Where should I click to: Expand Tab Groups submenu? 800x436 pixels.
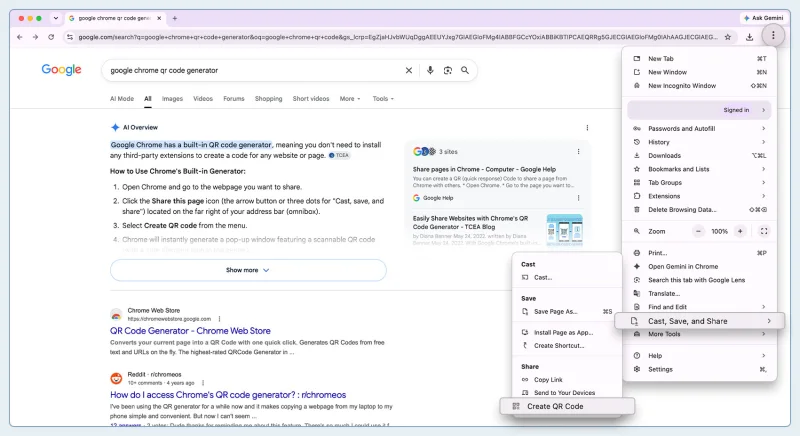point(699,183)
